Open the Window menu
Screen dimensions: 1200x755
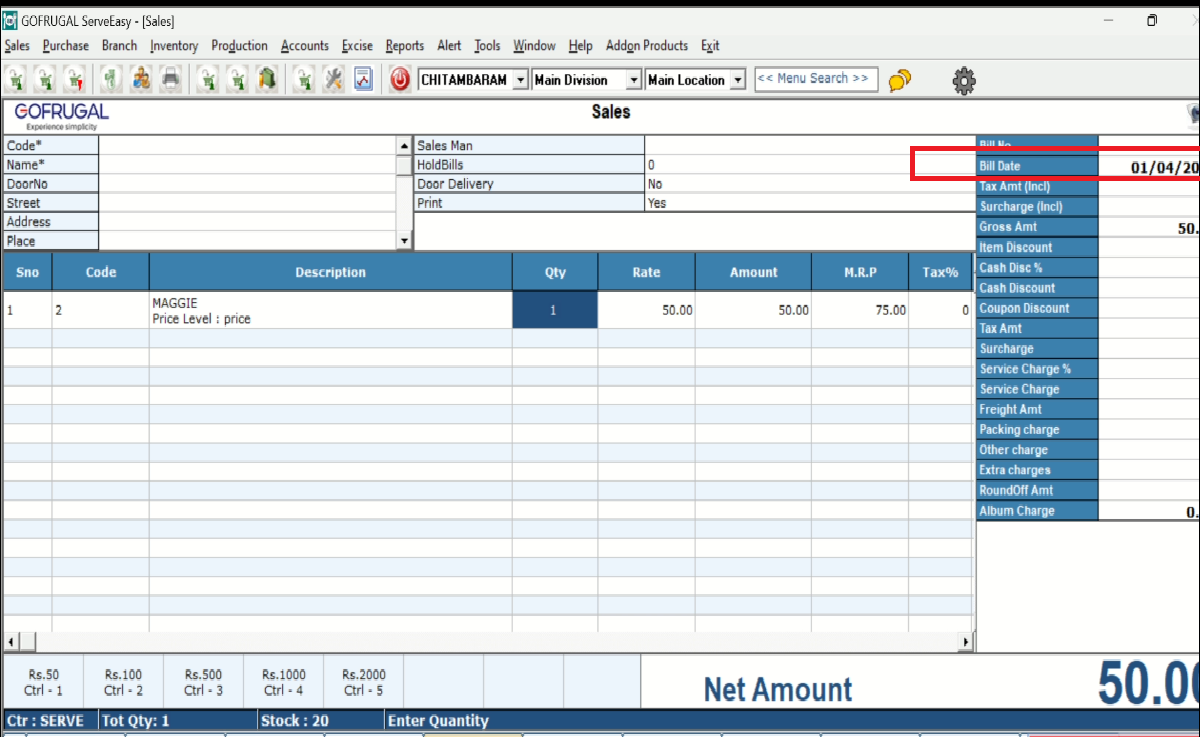[x=534, y=46]
